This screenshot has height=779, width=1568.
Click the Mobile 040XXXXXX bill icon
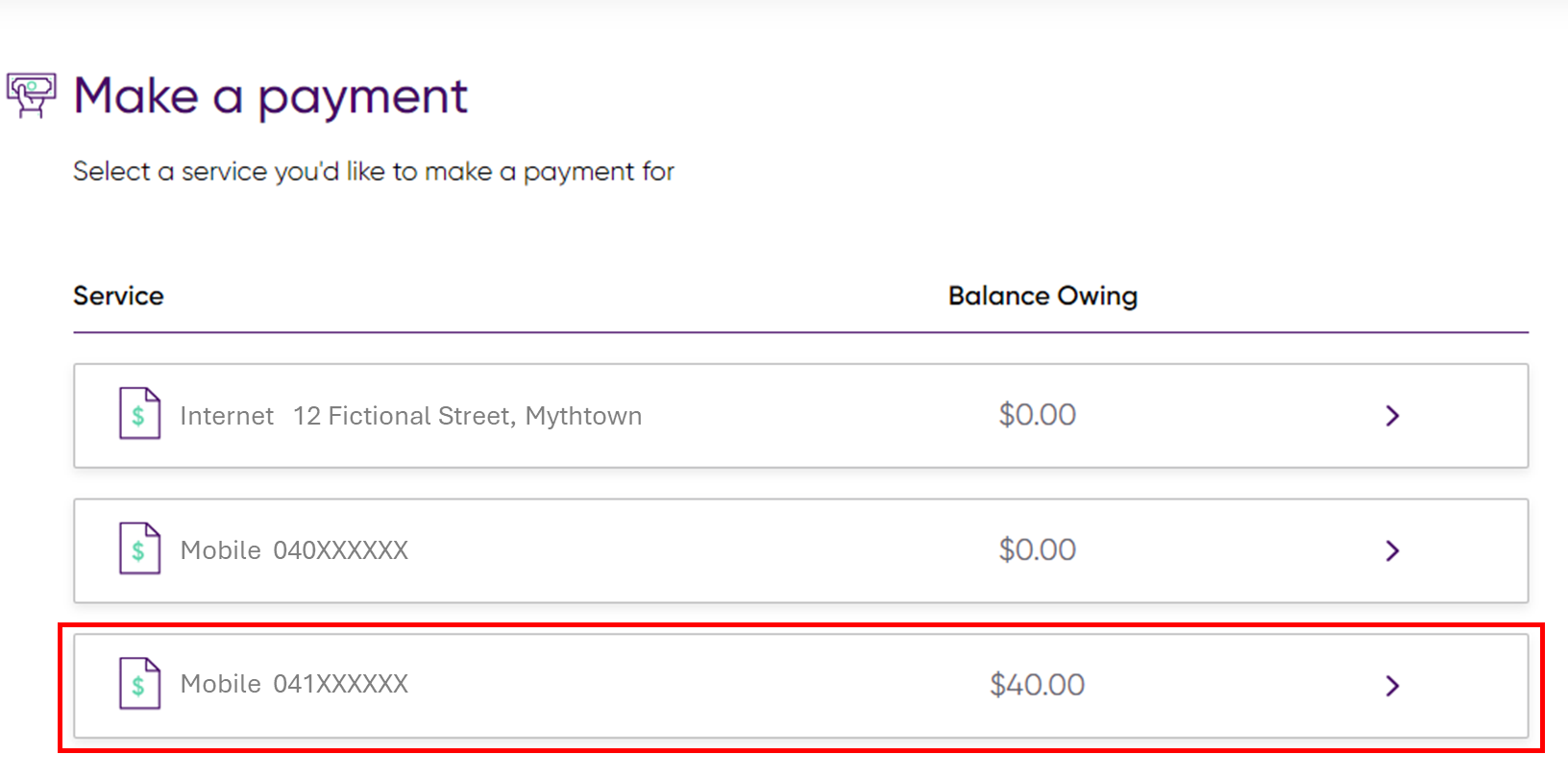(x=139, y=548)
